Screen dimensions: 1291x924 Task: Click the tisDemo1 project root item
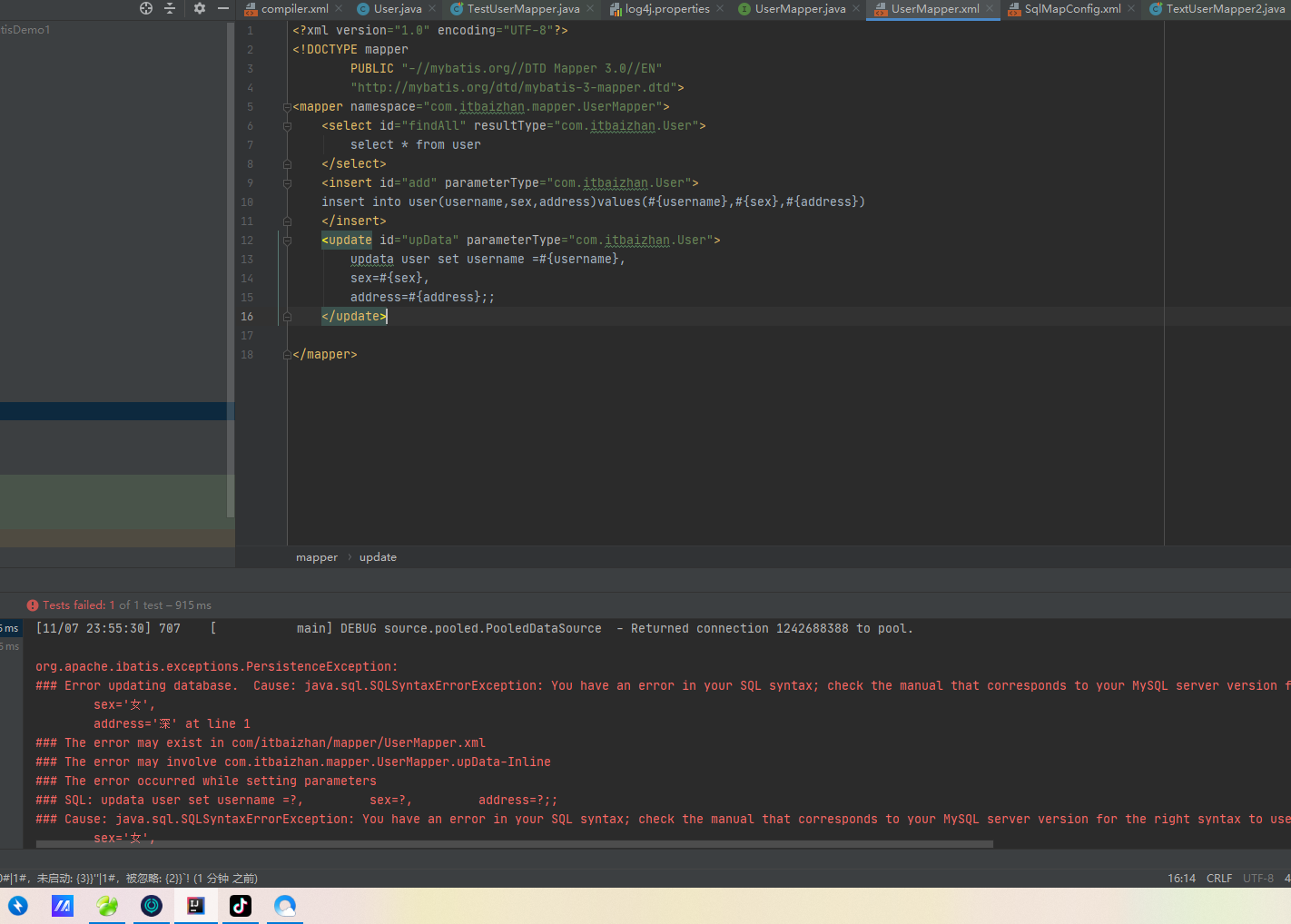tap(25, 30)
